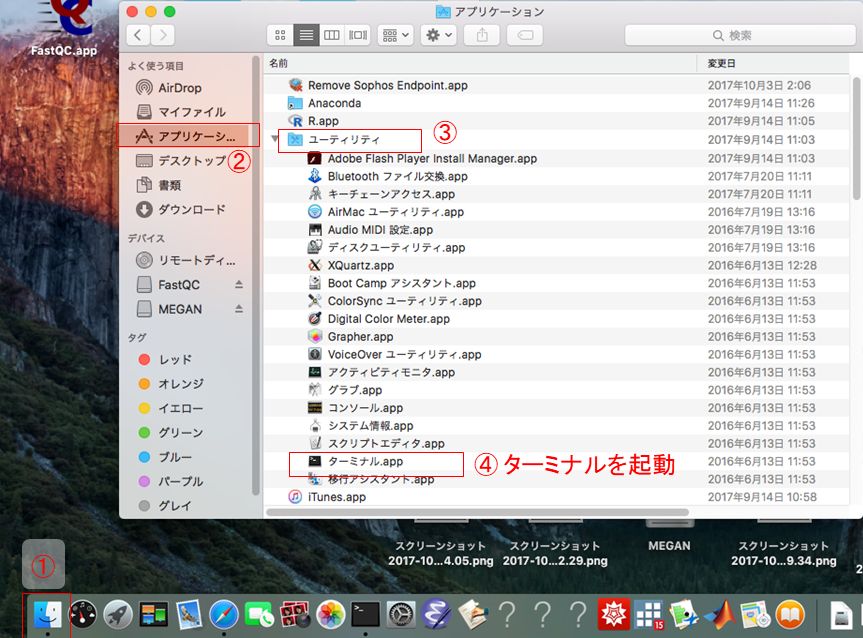
Task: Select アプリケーション in the sidebar
Action: (x=188, y=136)
